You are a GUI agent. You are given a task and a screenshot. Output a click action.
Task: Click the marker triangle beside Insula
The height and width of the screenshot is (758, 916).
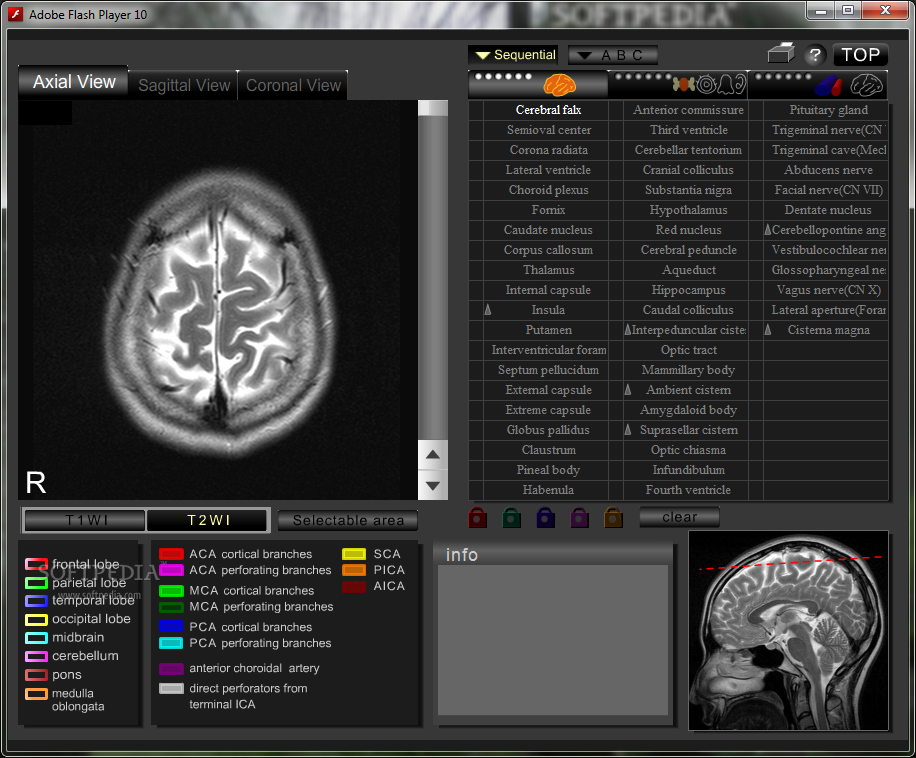(x=488, y=310)
